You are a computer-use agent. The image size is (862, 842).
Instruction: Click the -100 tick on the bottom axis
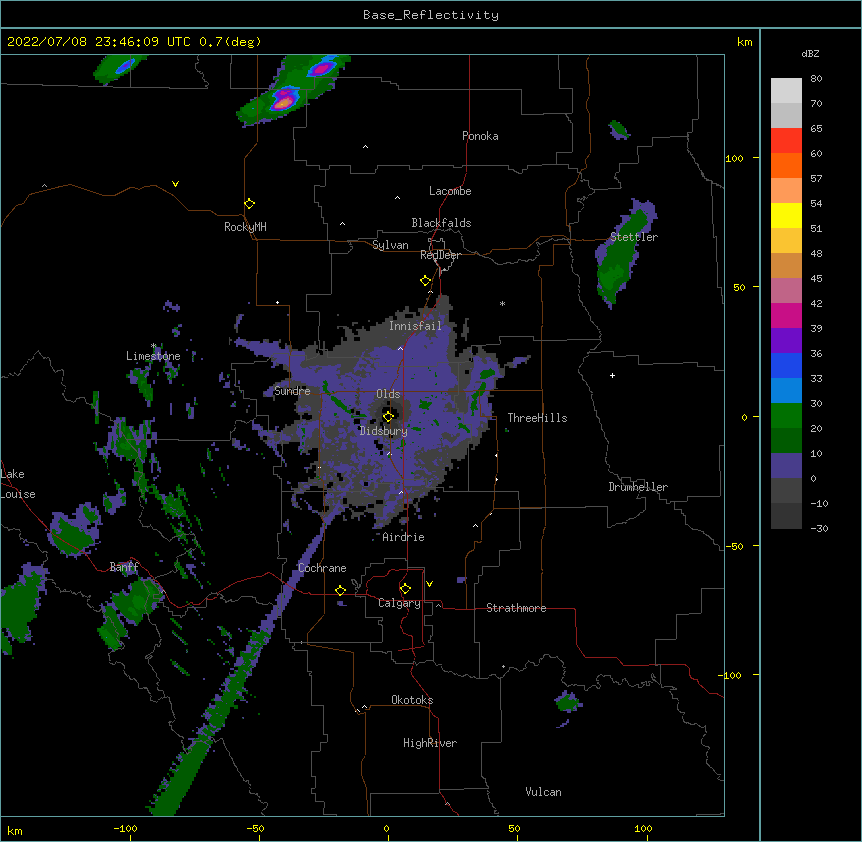click(x=125, y=828)
